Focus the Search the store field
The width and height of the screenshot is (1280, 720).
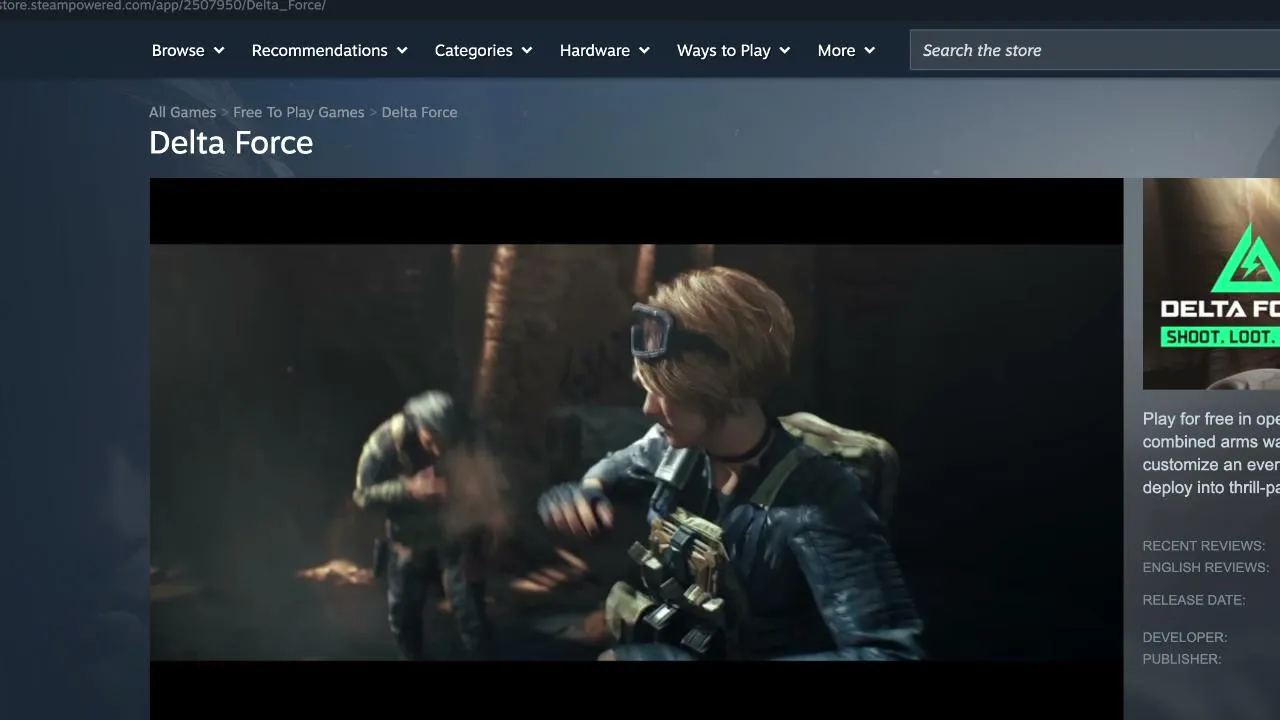click(x=1095, y=50)
